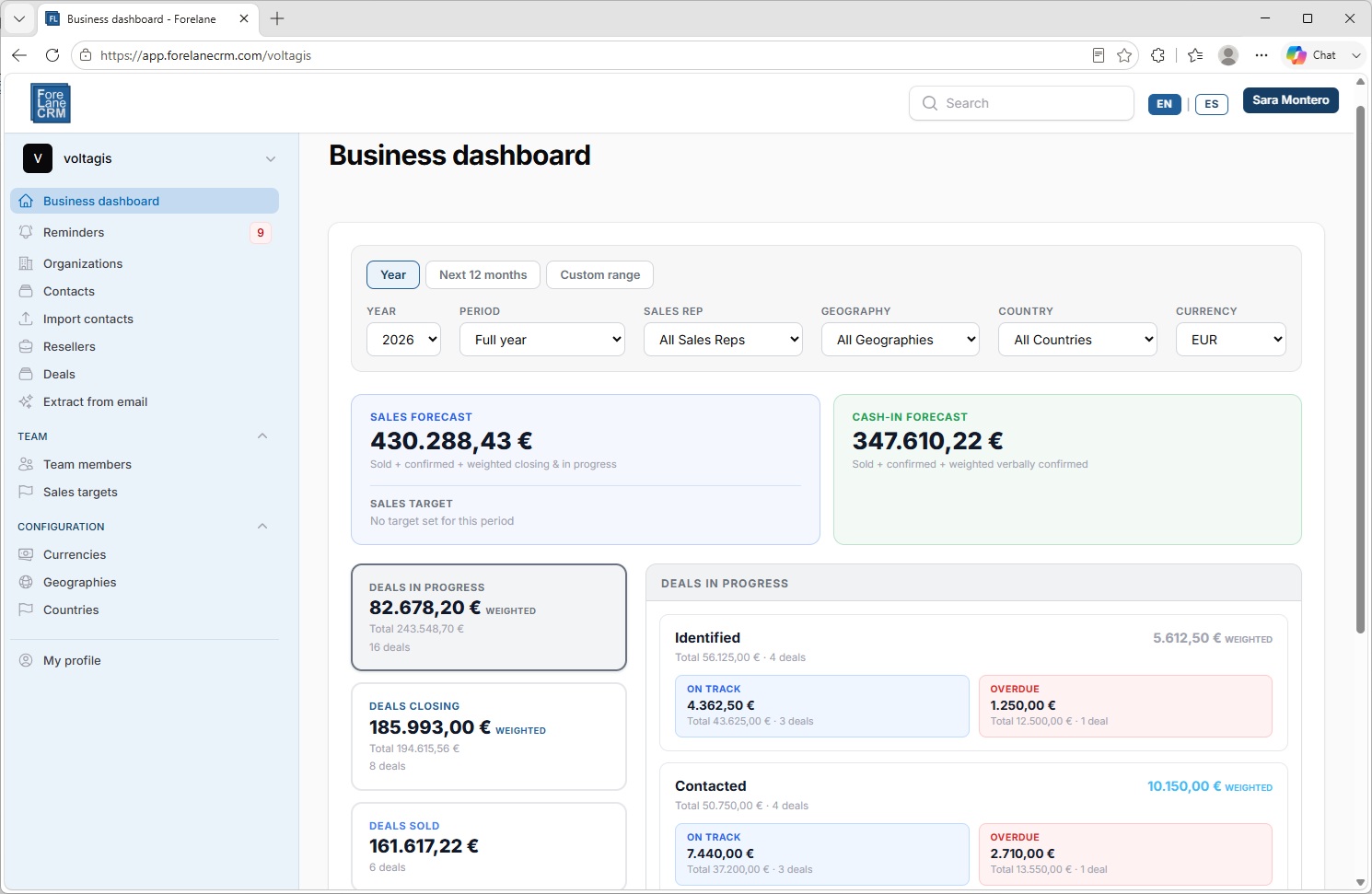Screen dimensions: 1372x894
Task: Open a new browser tab
Action: click(277, 18)
